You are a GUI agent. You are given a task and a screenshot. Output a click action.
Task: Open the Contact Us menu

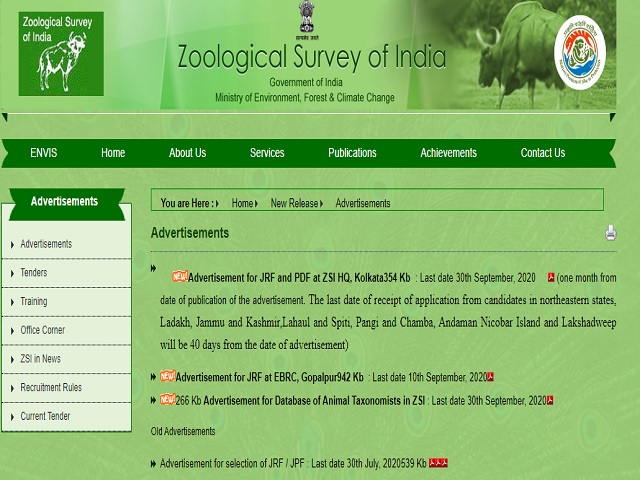tap(543, 153)
